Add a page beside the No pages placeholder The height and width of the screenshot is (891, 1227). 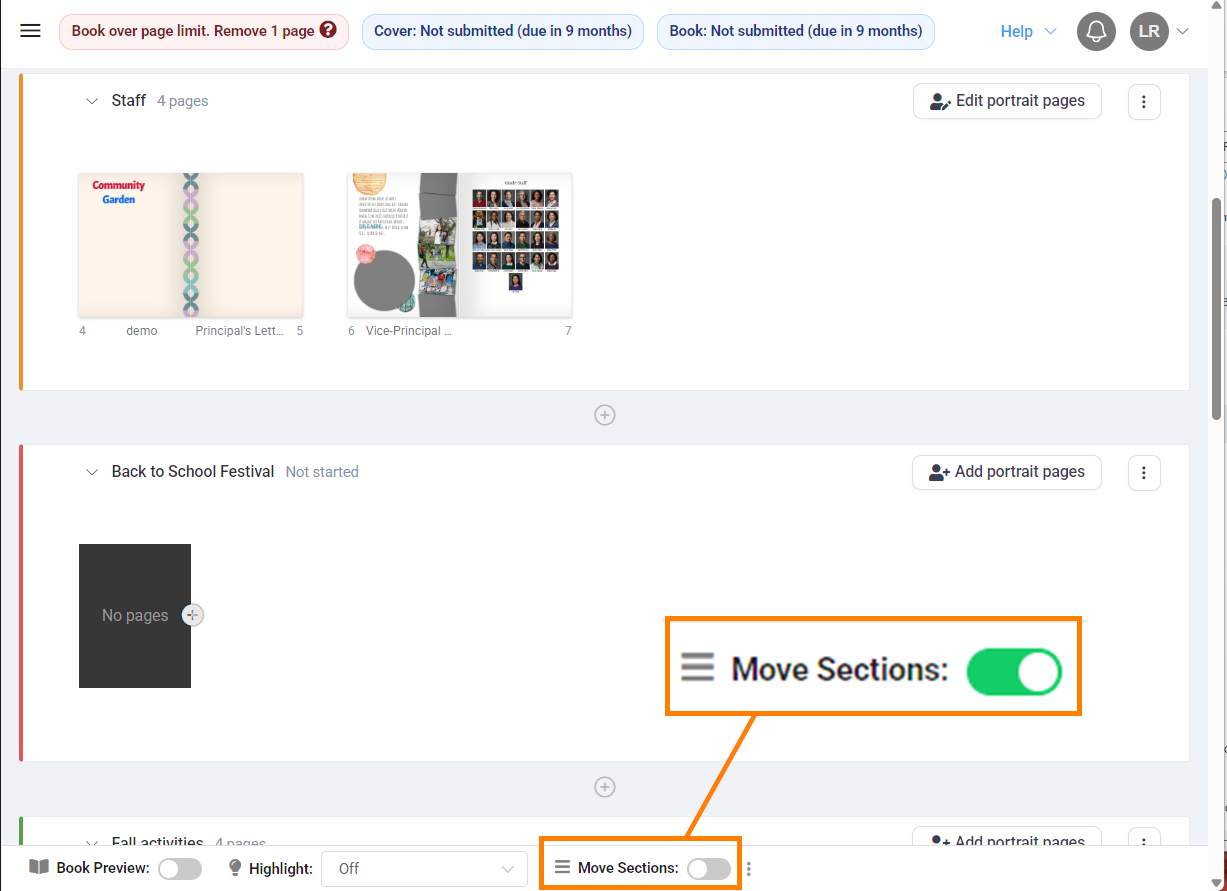click(194, 615)
